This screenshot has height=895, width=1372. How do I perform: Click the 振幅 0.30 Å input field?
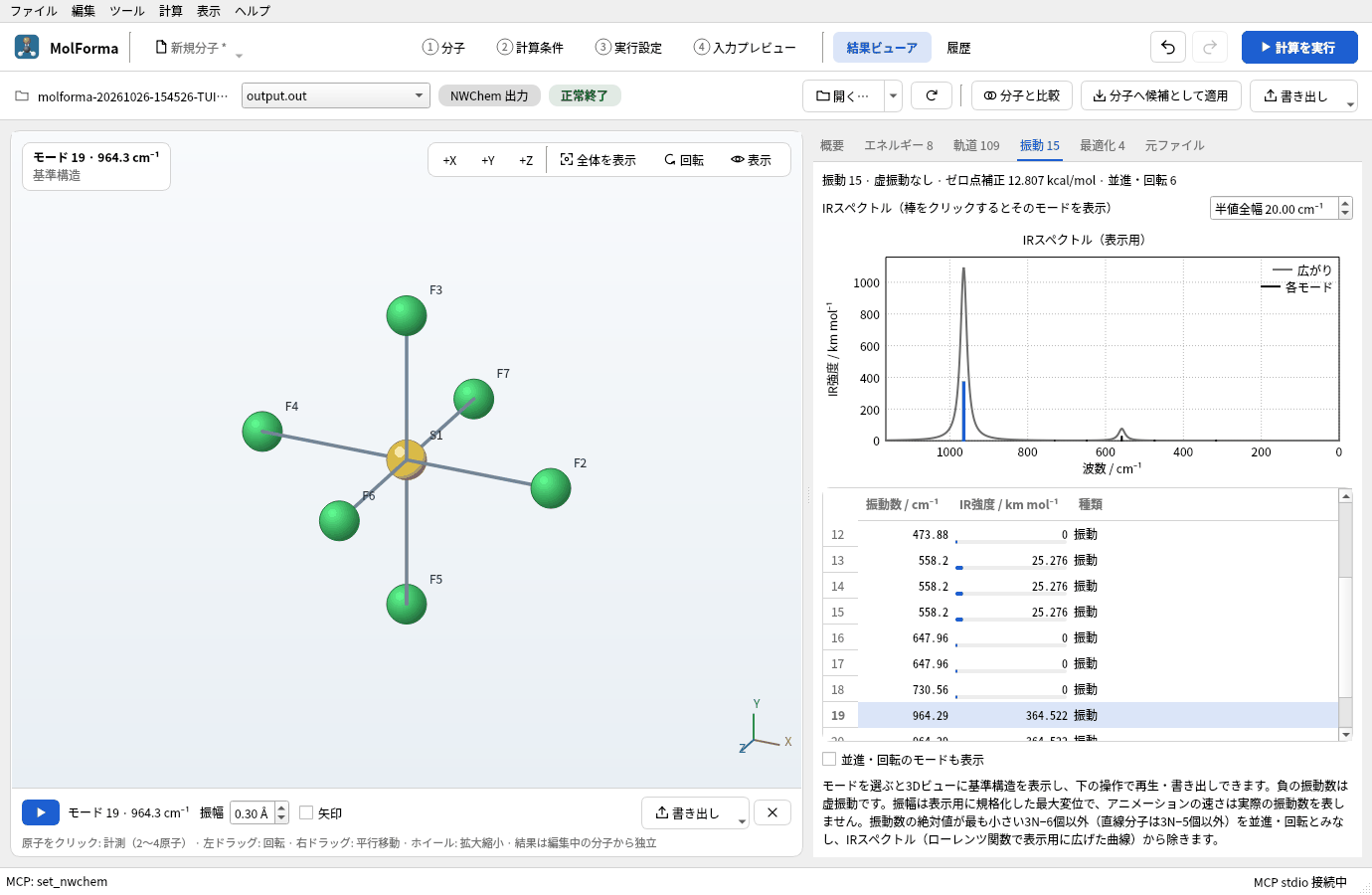(253, 812)
